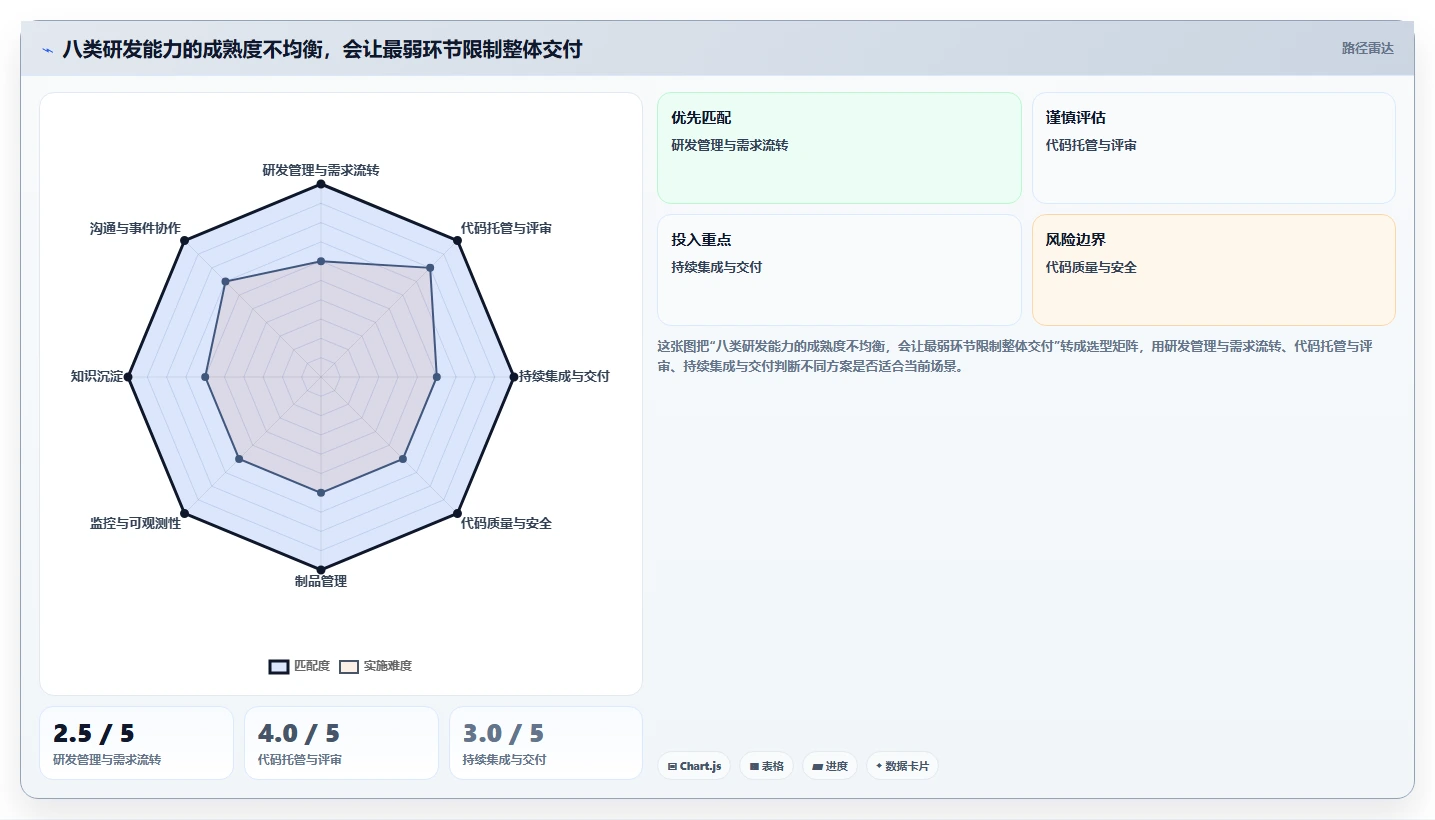This screenshot has height=820, width=1435.
Task: Click the 进度 tag
Action: [830, 766]
